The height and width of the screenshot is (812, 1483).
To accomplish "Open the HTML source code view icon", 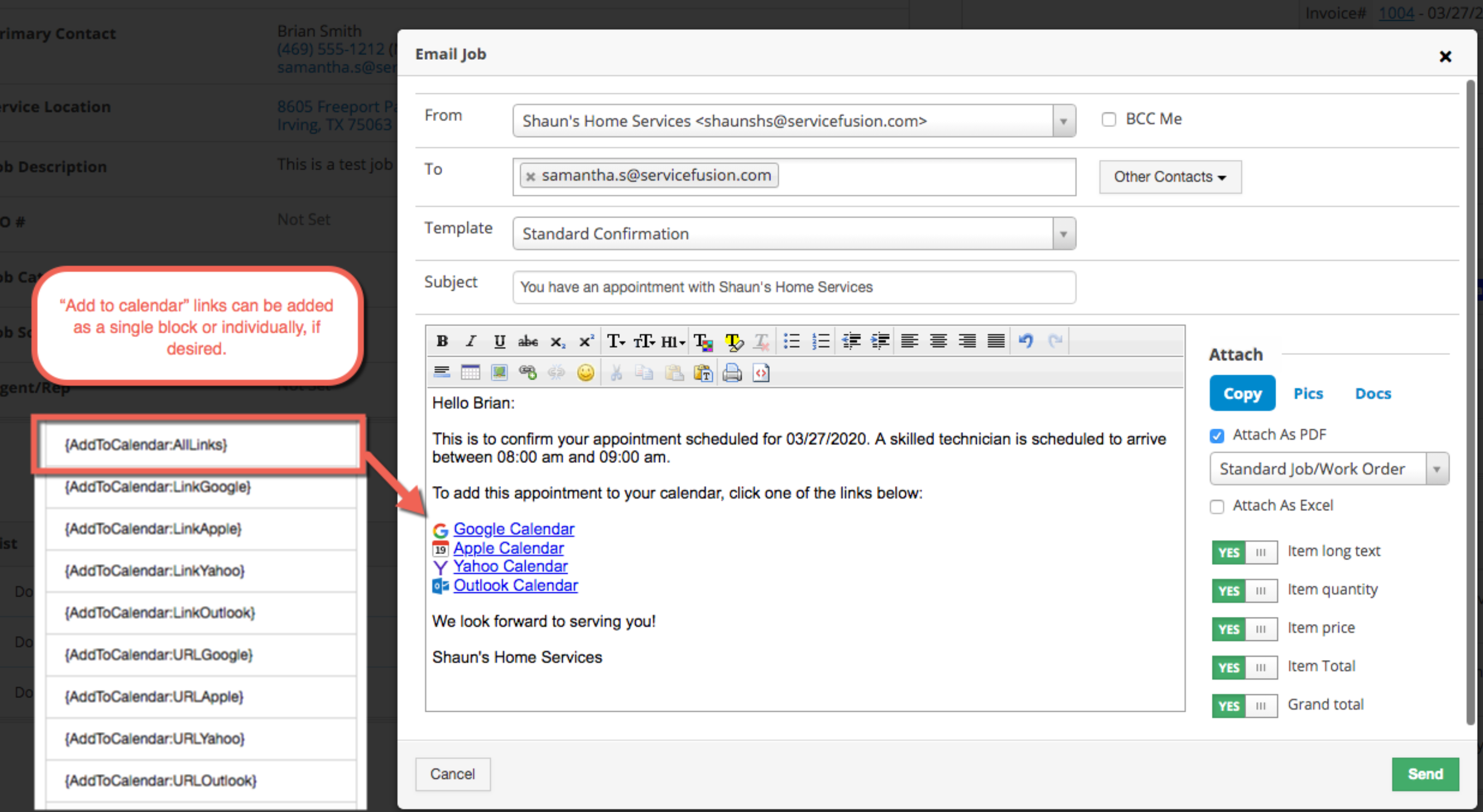I will pos(761,373).
